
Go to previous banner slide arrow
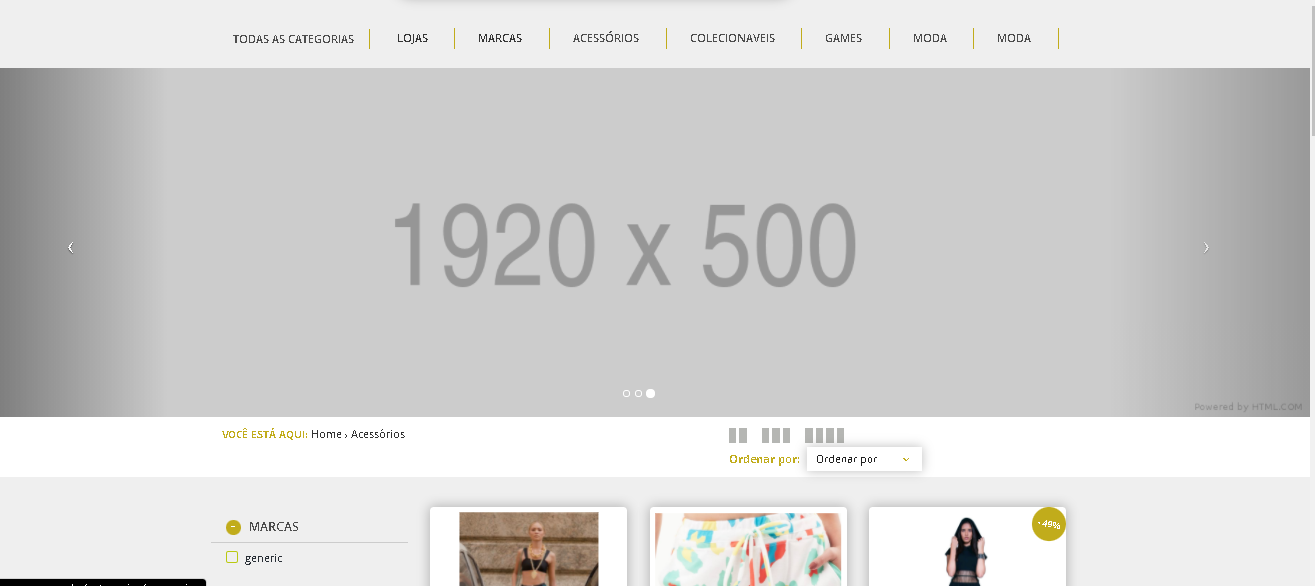pyautogui.click(x=70, y=247)
